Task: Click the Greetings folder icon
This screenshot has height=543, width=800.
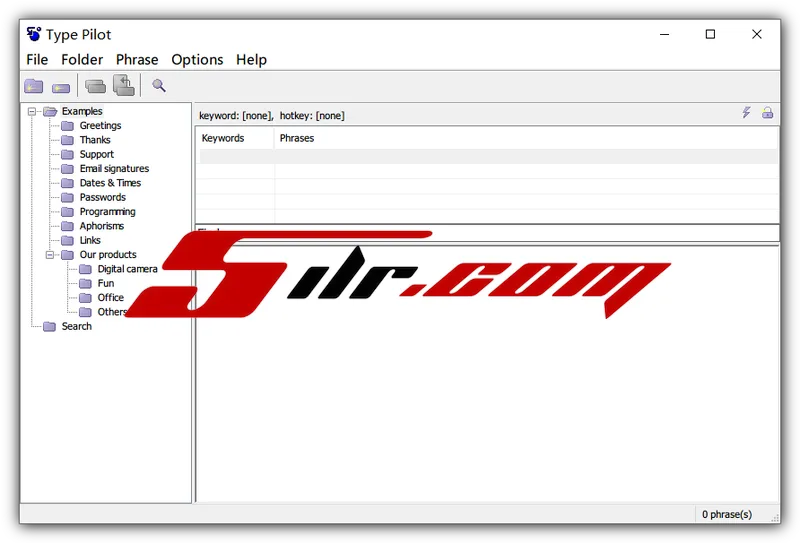Action: pyautogui.click(x=67, y=126)
